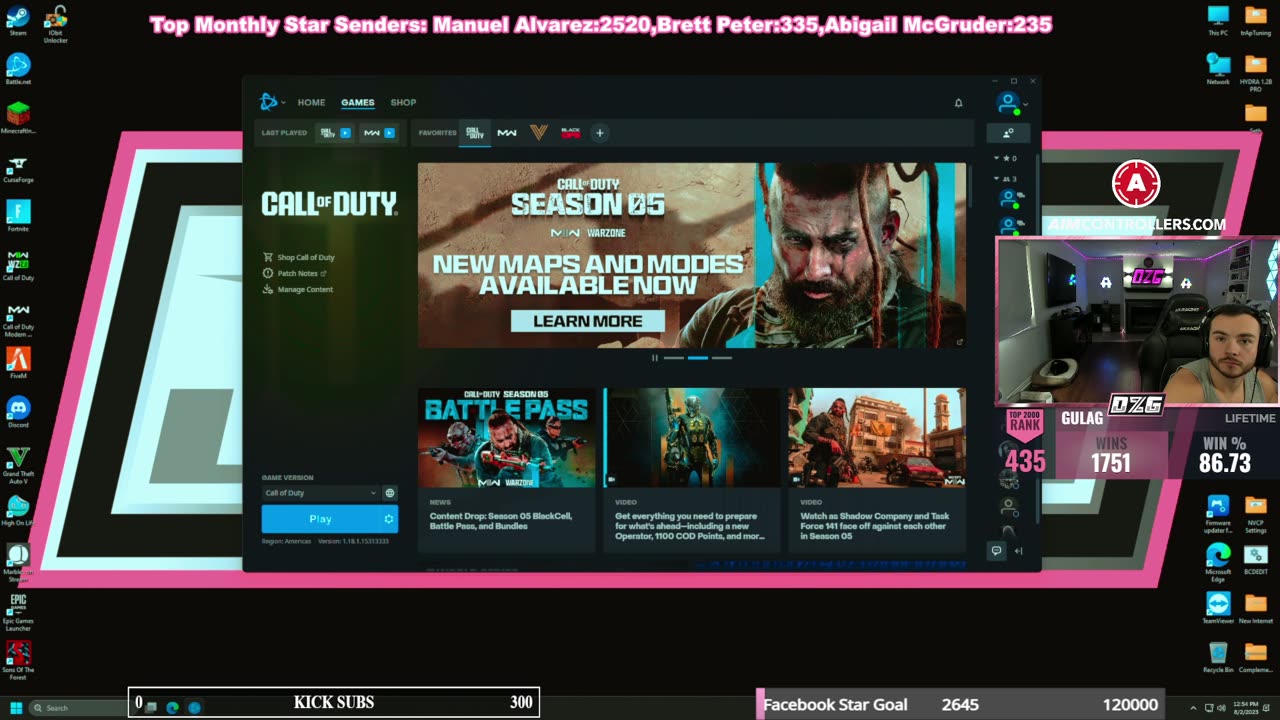This screenshot has width=1280, height=720.
Task: Select Black Ops icon in Favorites
Action: coord(570,132)
